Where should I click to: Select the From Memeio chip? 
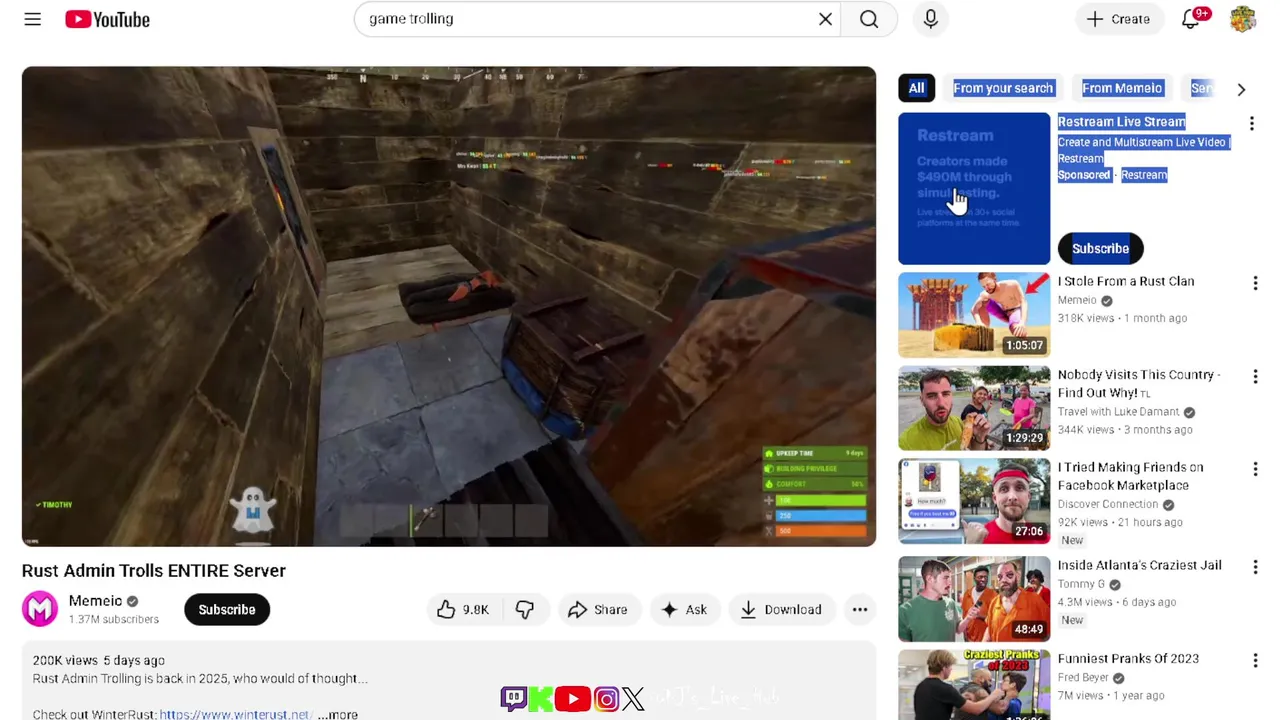click(1122, 88)
